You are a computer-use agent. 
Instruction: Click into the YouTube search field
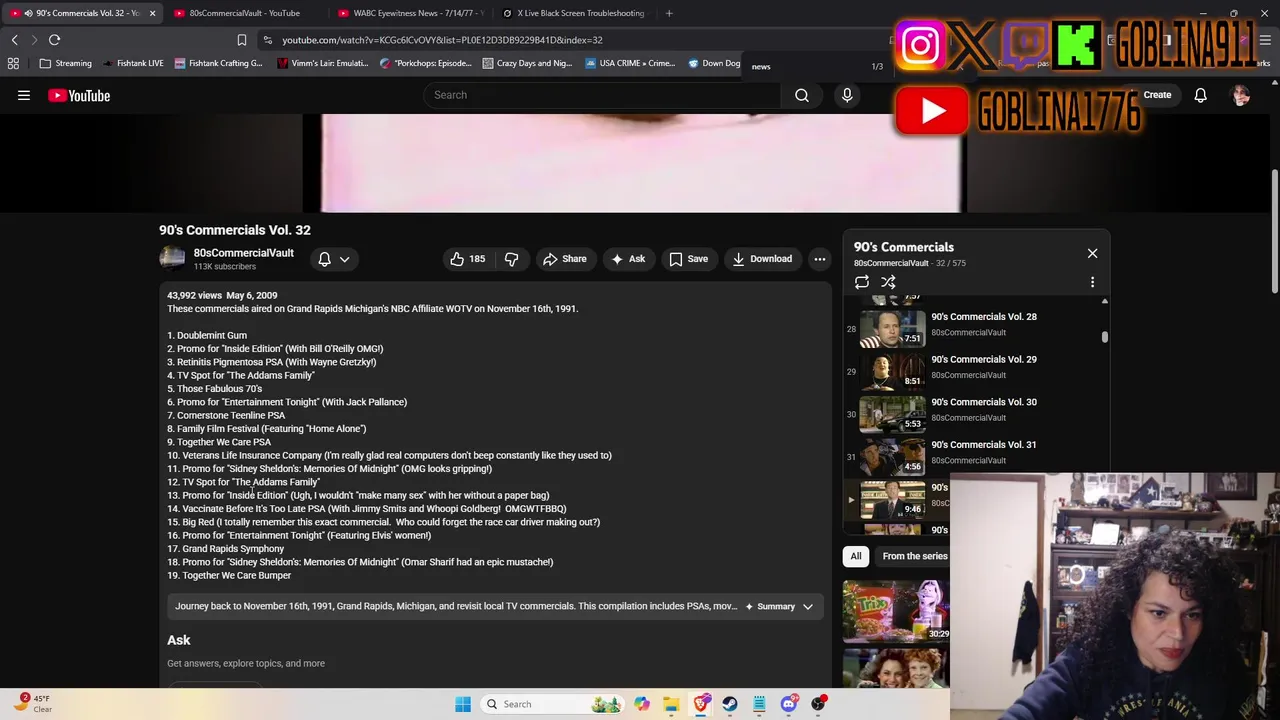click(x=602, y=95)
